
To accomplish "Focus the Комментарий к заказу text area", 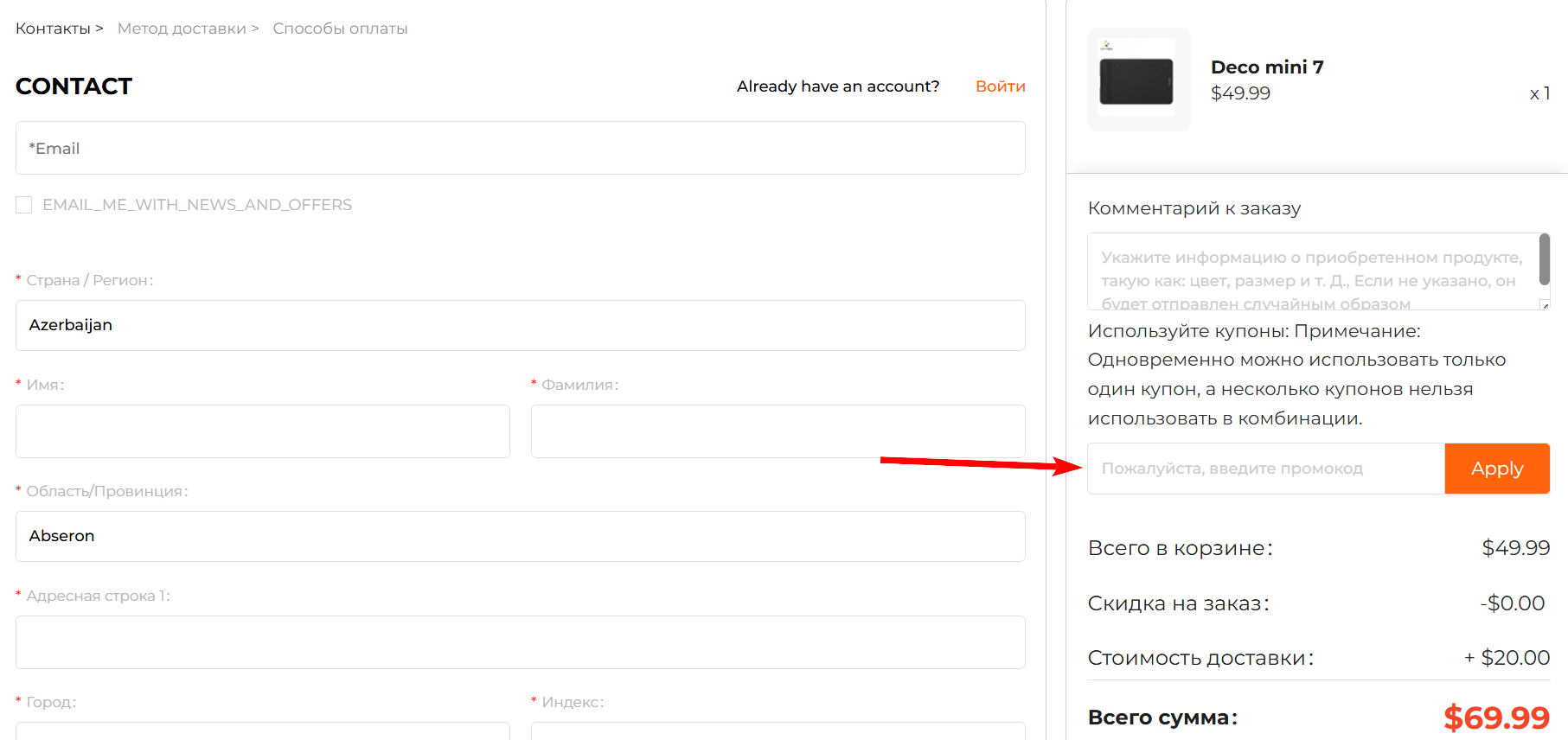I will coord(1310,271).
